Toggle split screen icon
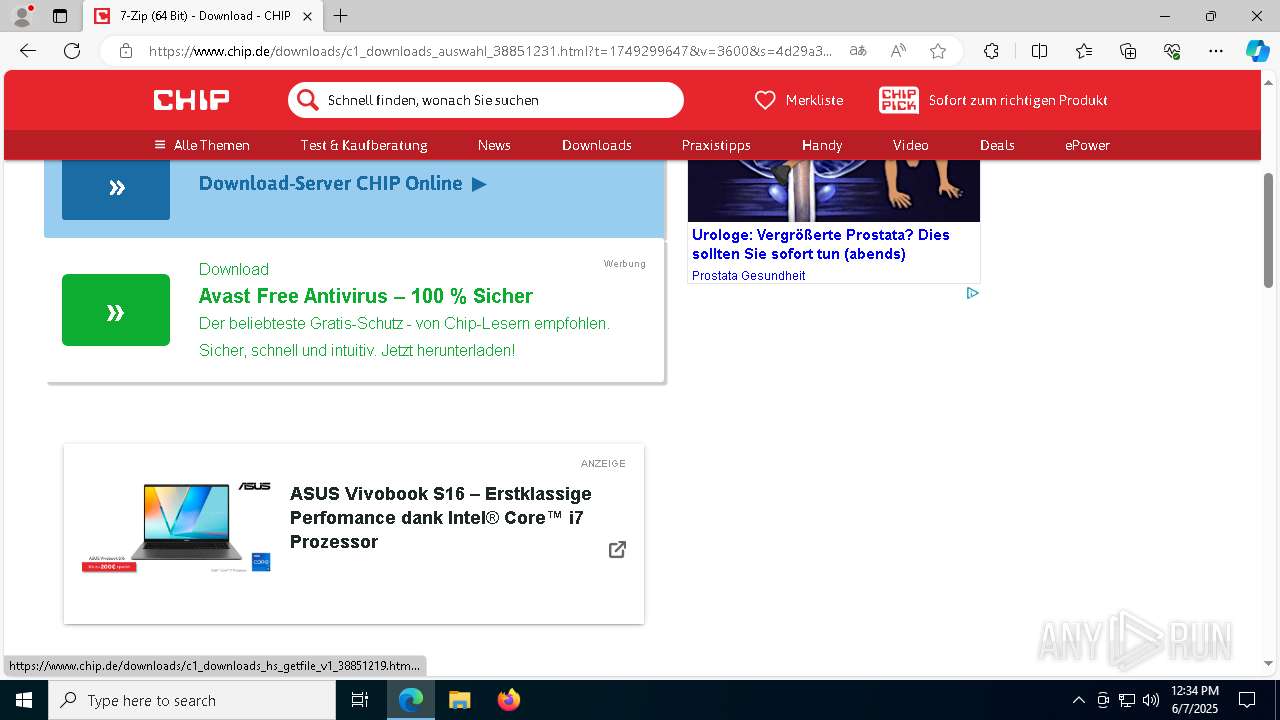Image resolution: width=1280 pixels, height=720 pixels. pyautogui.click(x=1039, y=51)
